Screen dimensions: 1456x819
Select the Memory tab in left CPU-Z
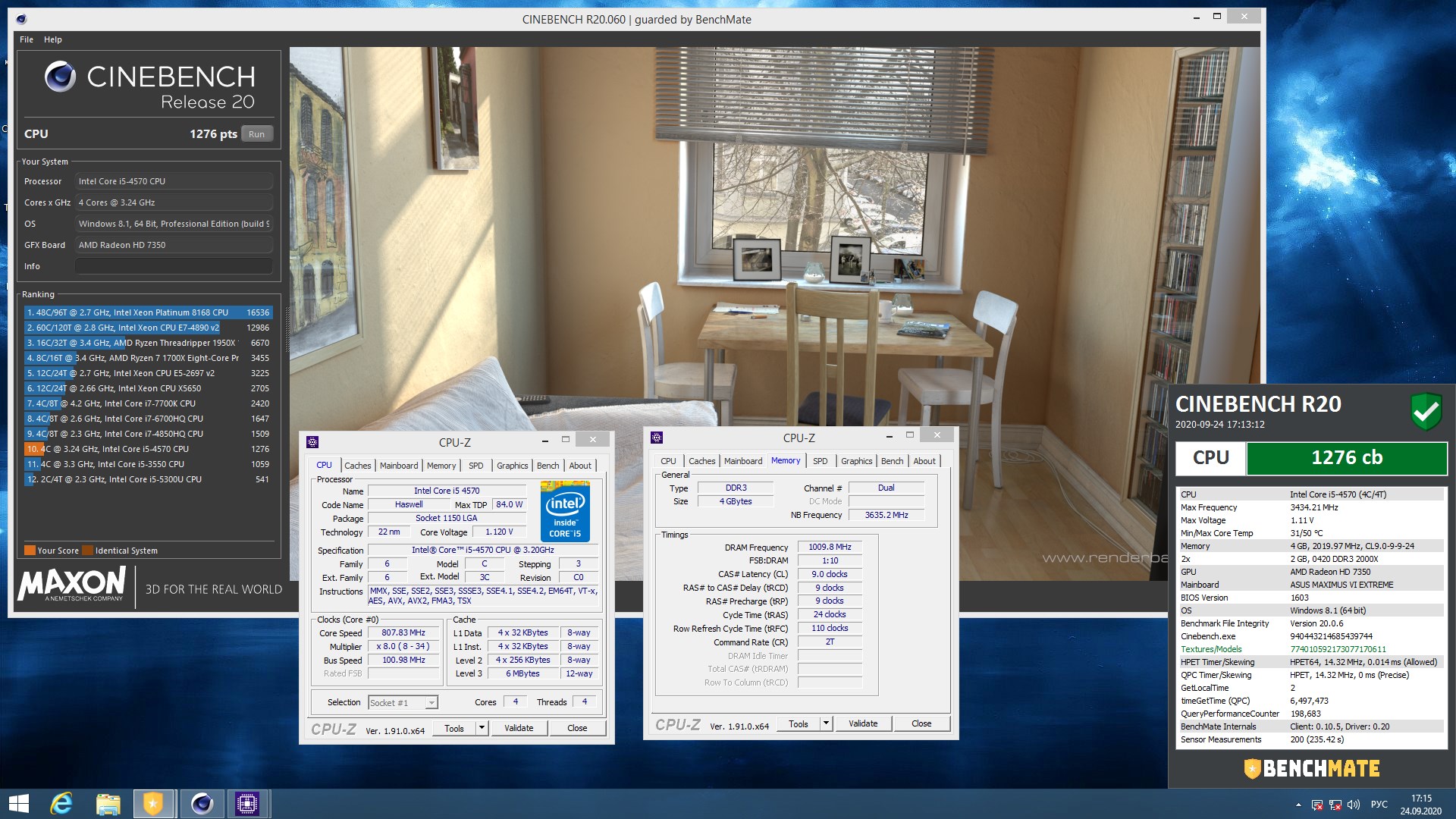[x=441, y=466]
